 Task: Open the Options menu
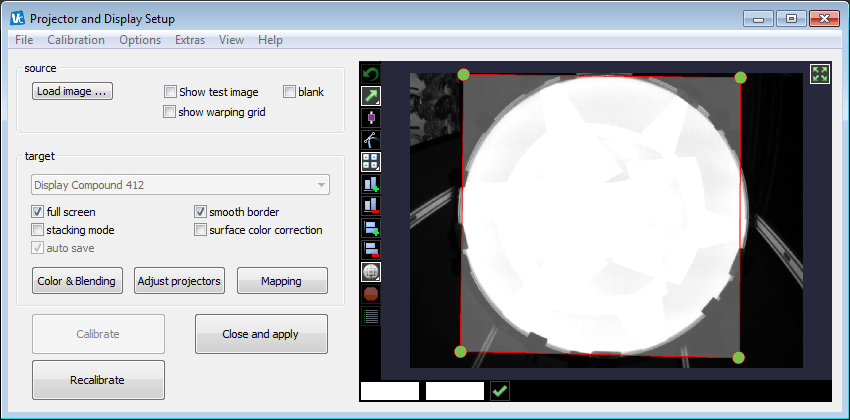(140, 40)
